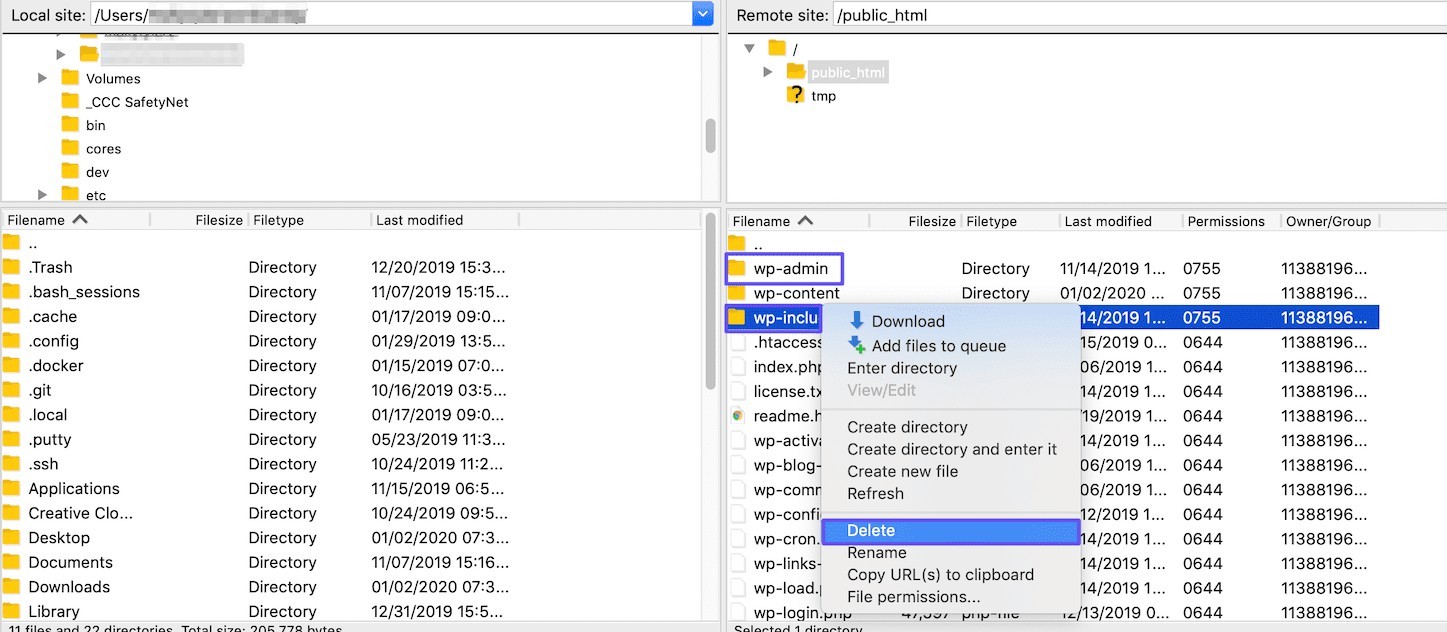Click the wp-admin folder icon
This screenshot has width=1447, height=632.
click(737, 268)
